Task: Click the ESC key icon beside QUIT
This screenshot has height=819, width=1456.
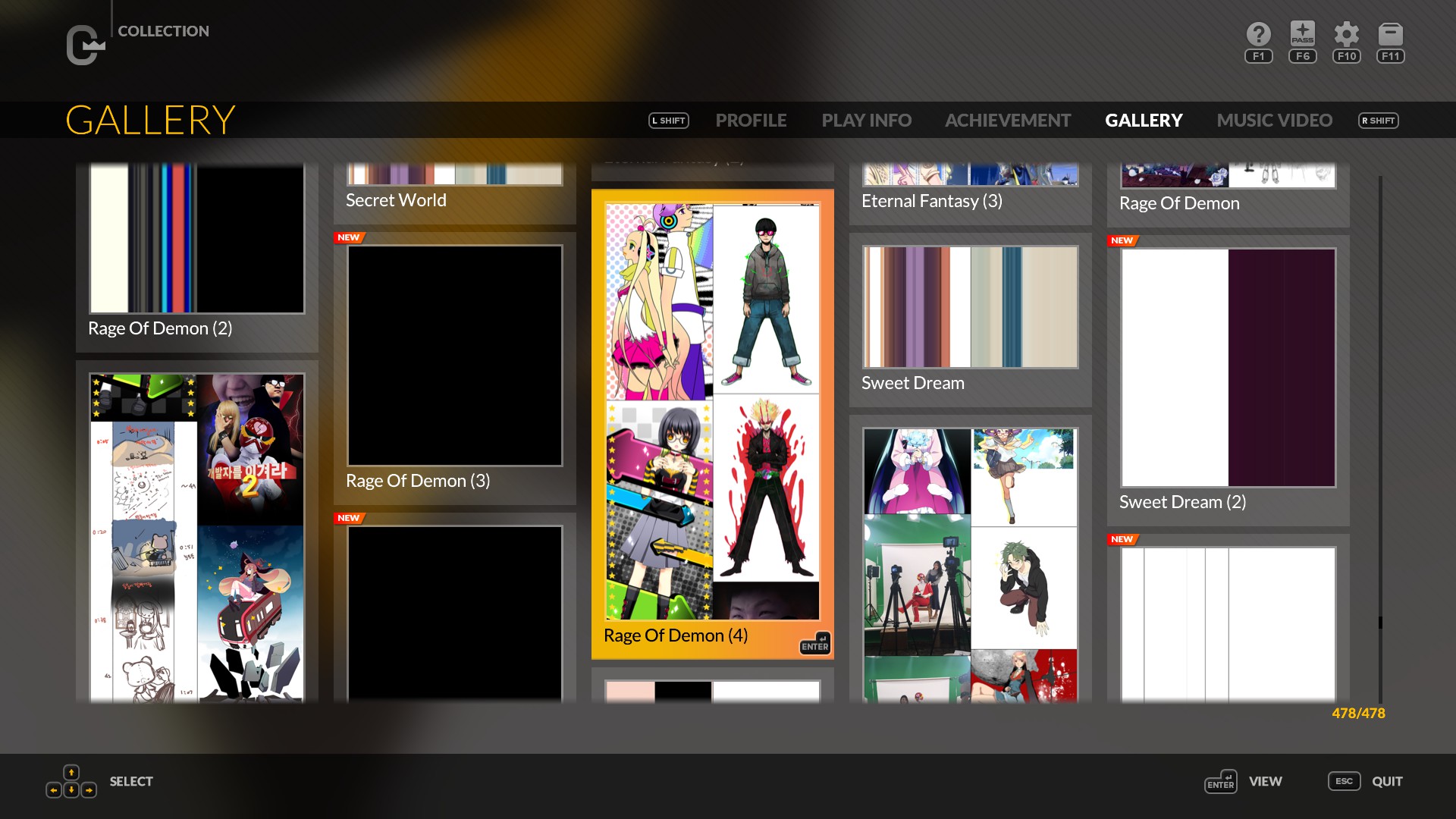Action: (1345, 781)
